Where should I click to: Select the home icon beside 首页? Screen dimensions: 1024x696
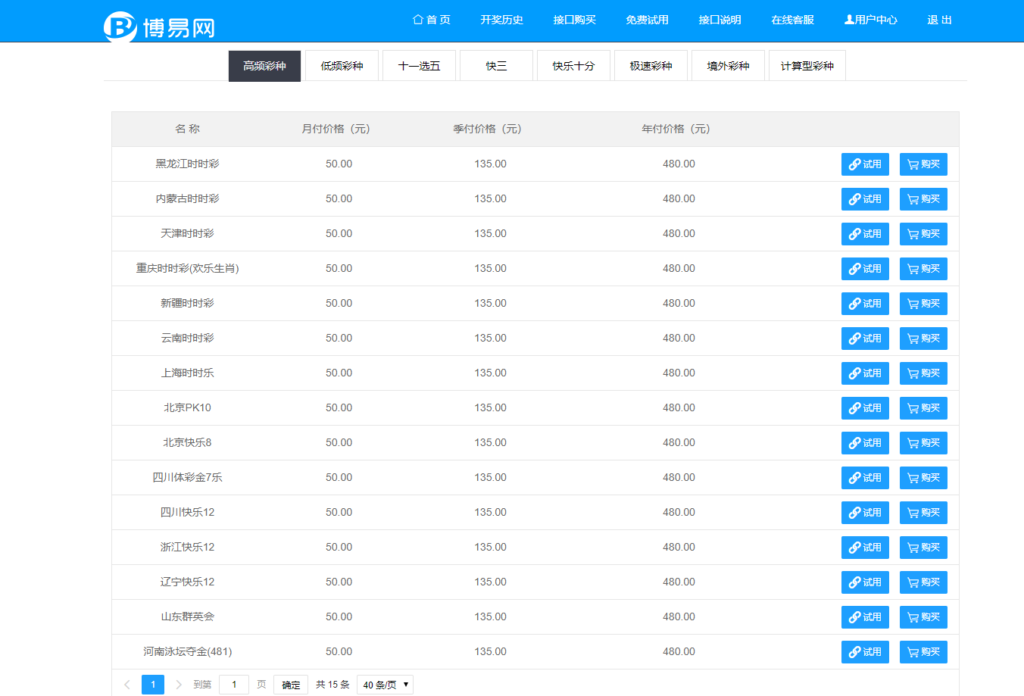click(416, 18)
